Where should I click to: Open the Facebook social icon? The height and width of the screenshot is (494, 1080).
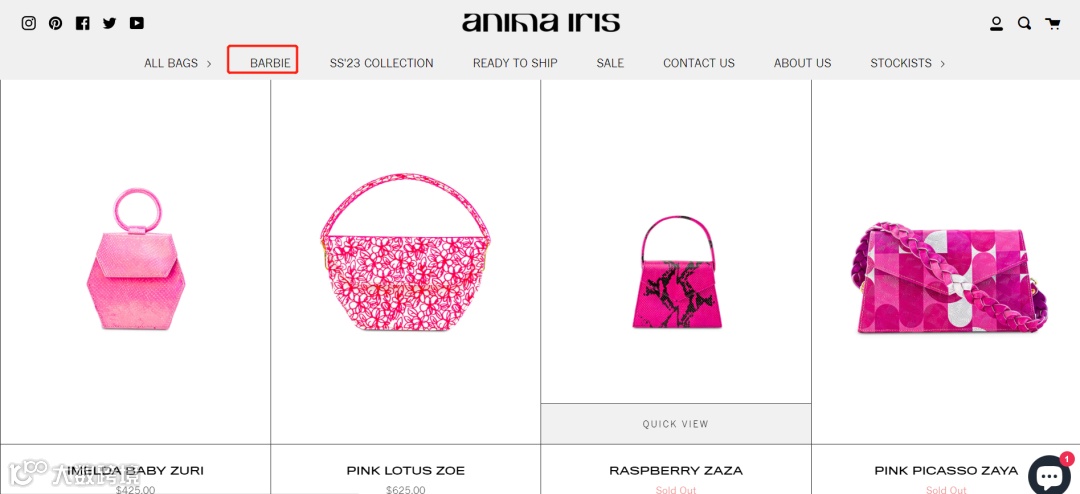[83, 23]
